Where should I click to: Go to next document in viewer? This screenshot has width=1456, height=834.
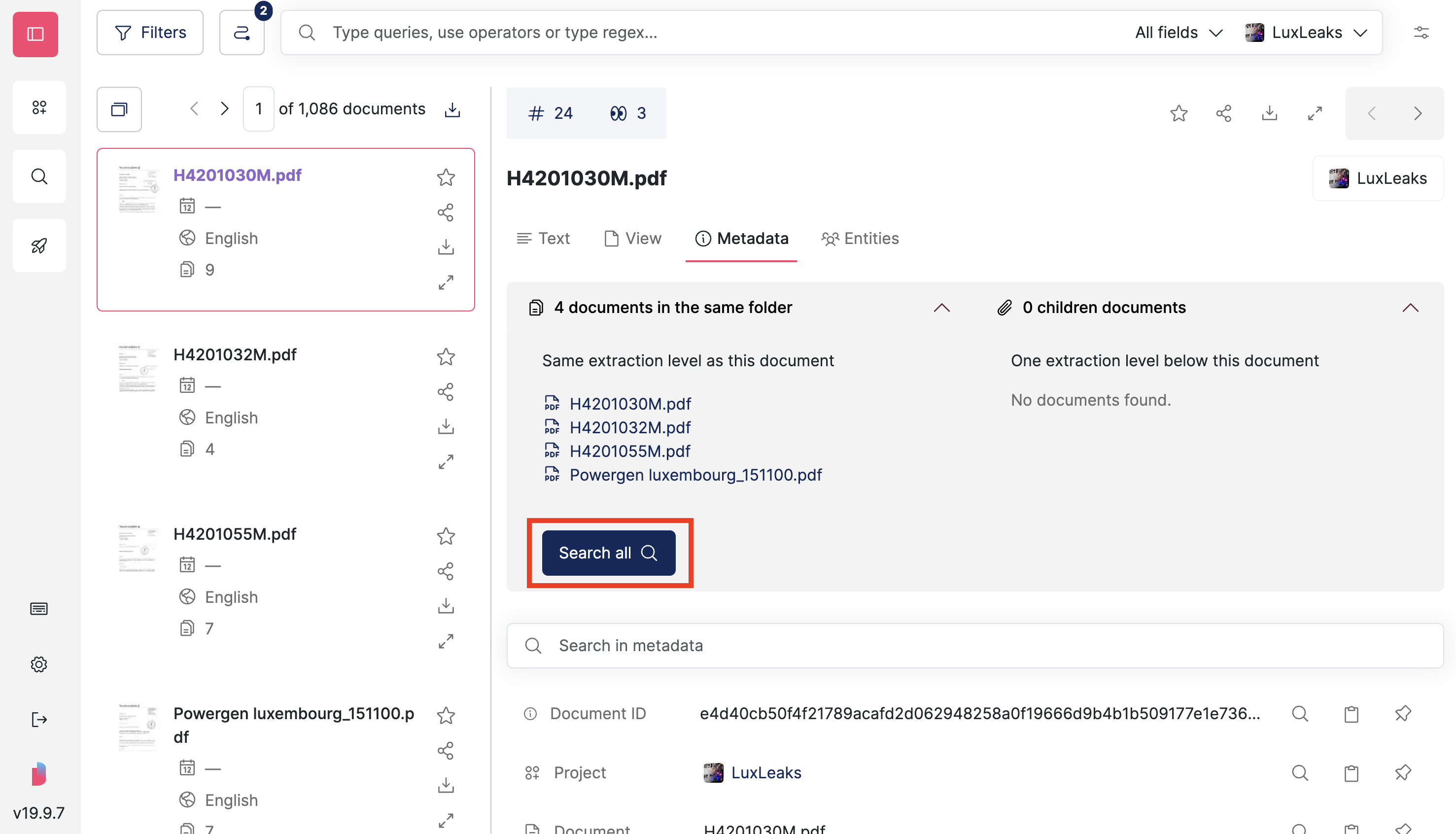point(1418,113)
